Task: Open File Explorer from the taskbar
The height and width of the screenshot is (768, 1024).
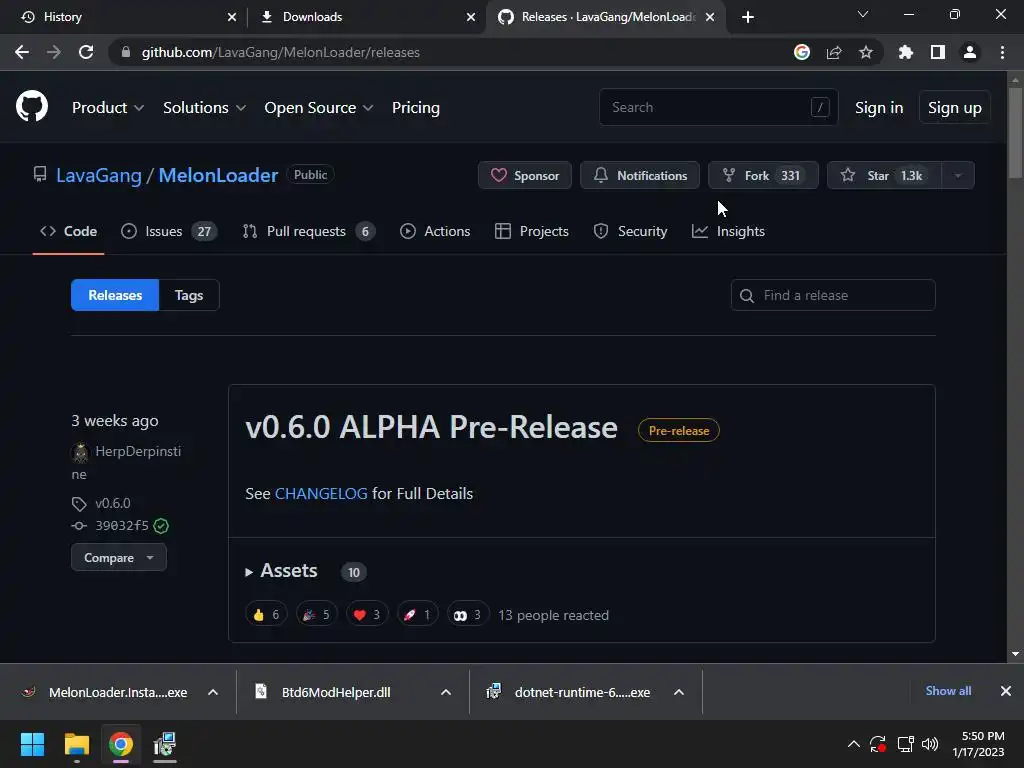Action: [x=76, y=744]
